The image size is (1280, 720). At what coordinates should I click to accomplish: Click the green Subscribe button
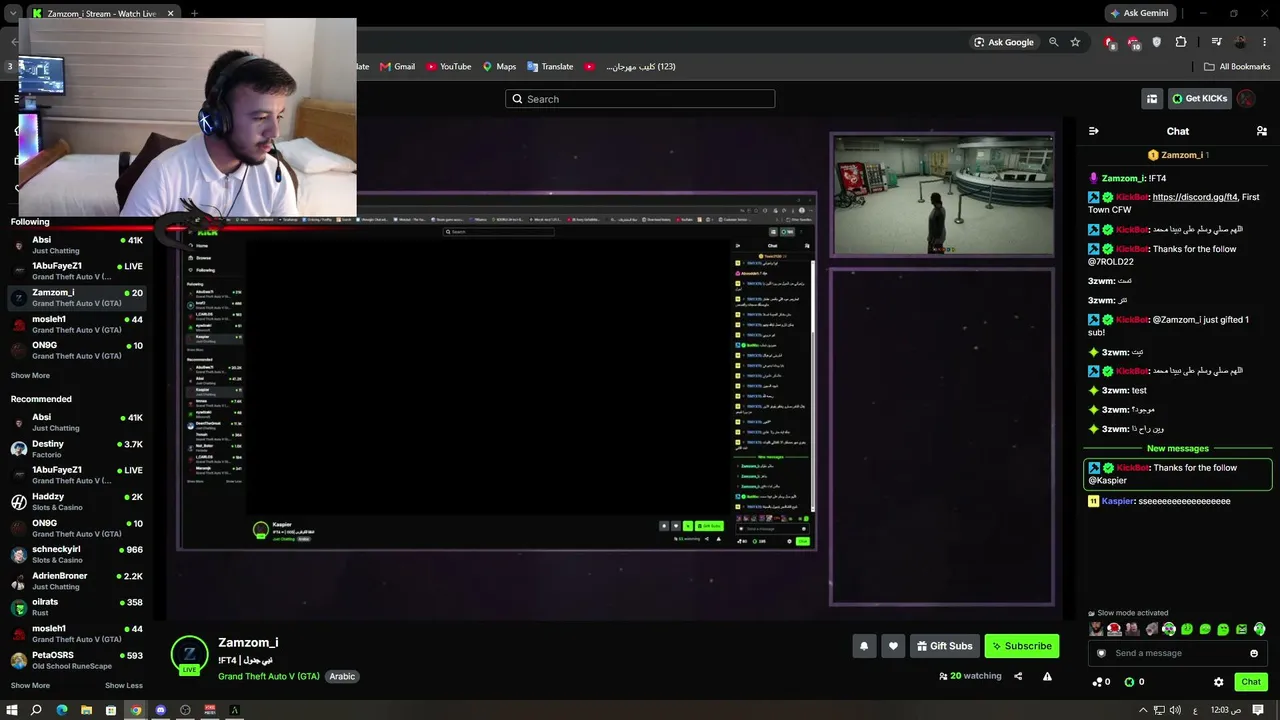coord(1022,646)
